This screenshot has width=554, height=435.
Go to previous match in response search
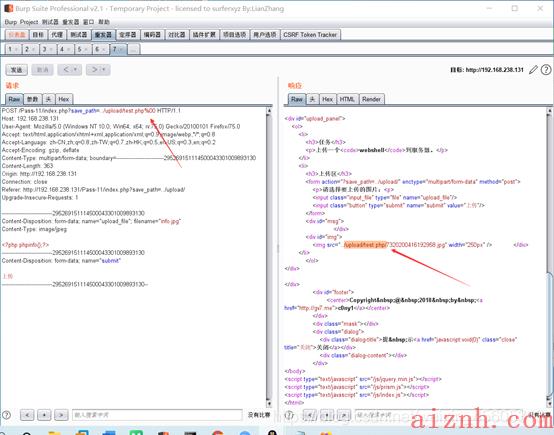point(310,415)
